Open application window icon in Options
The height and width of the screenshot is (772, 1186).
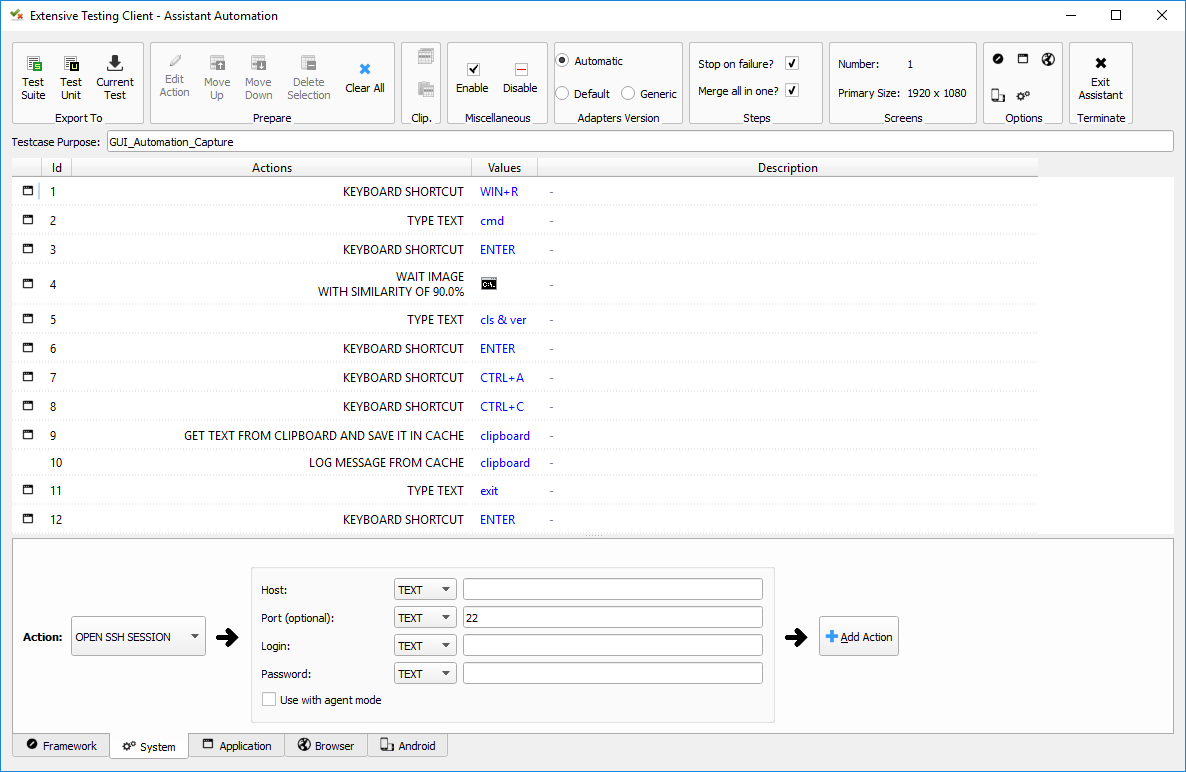tap(1023, 59)
